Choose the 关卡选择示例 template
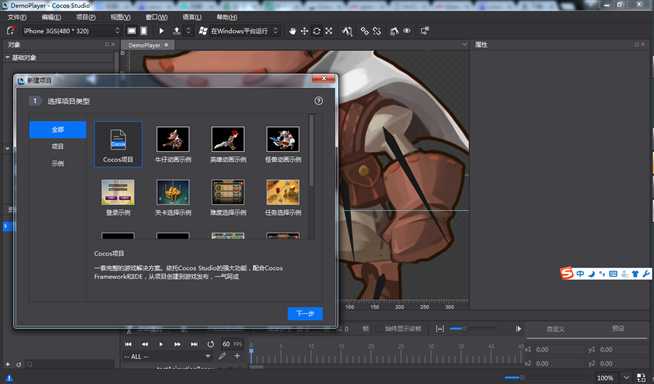This screenshot has width=654, height=384. pos(173,197)
